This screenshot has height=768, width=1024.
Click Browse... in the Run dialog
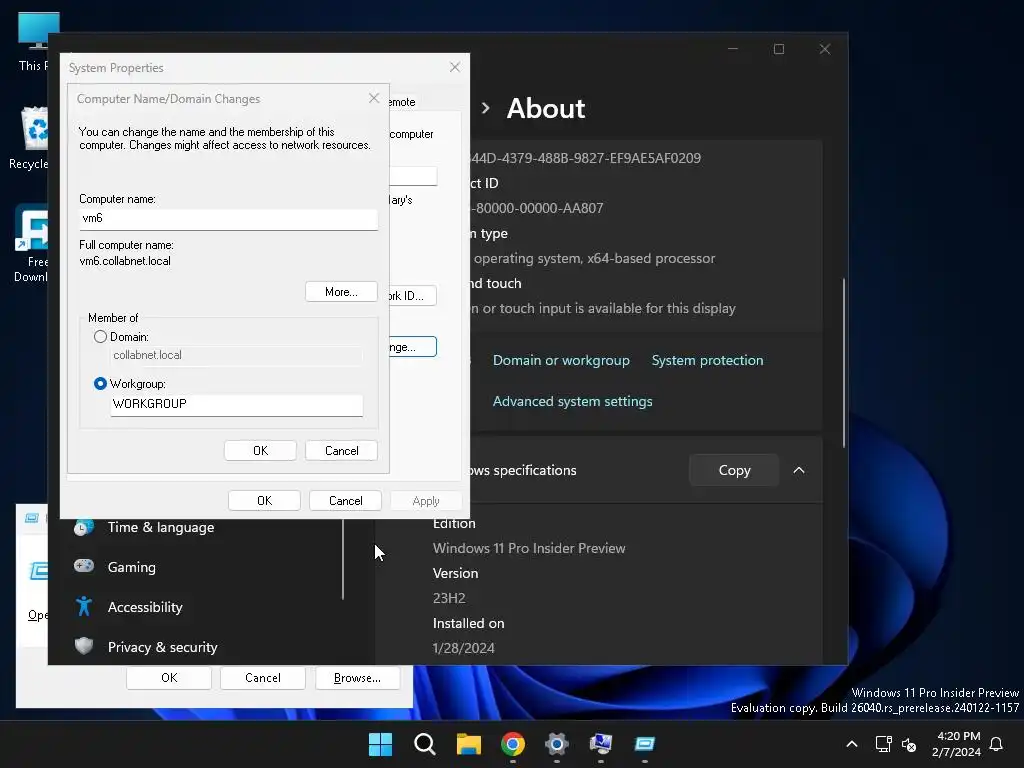(357, 678)
